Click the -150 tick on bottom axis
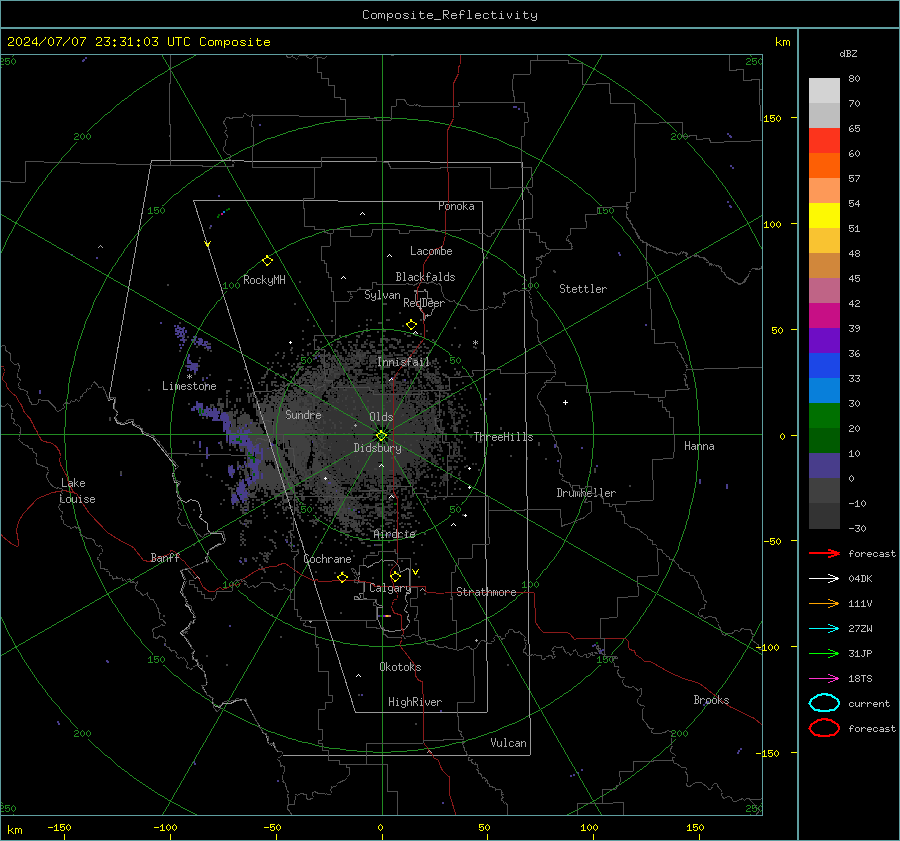The width and height of the screenshot is (900, 841). point(59,827)
